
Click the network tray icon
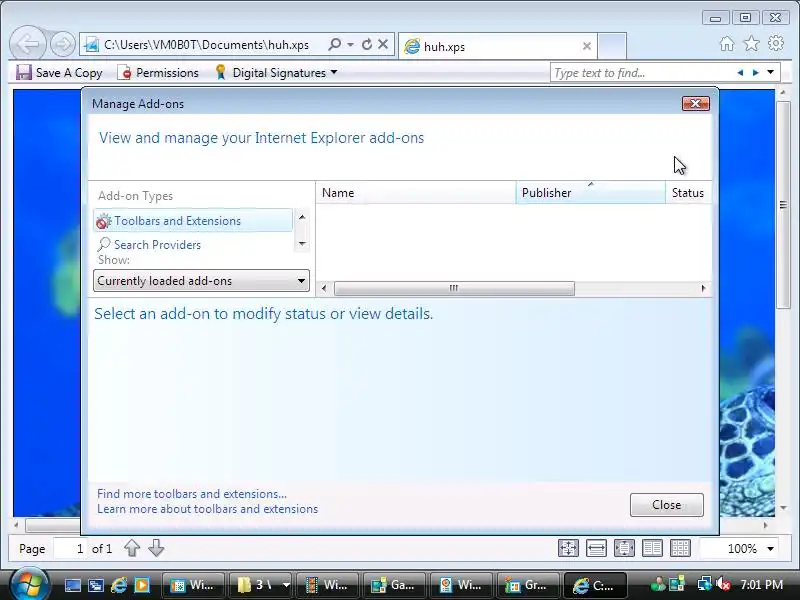point(705,584)
